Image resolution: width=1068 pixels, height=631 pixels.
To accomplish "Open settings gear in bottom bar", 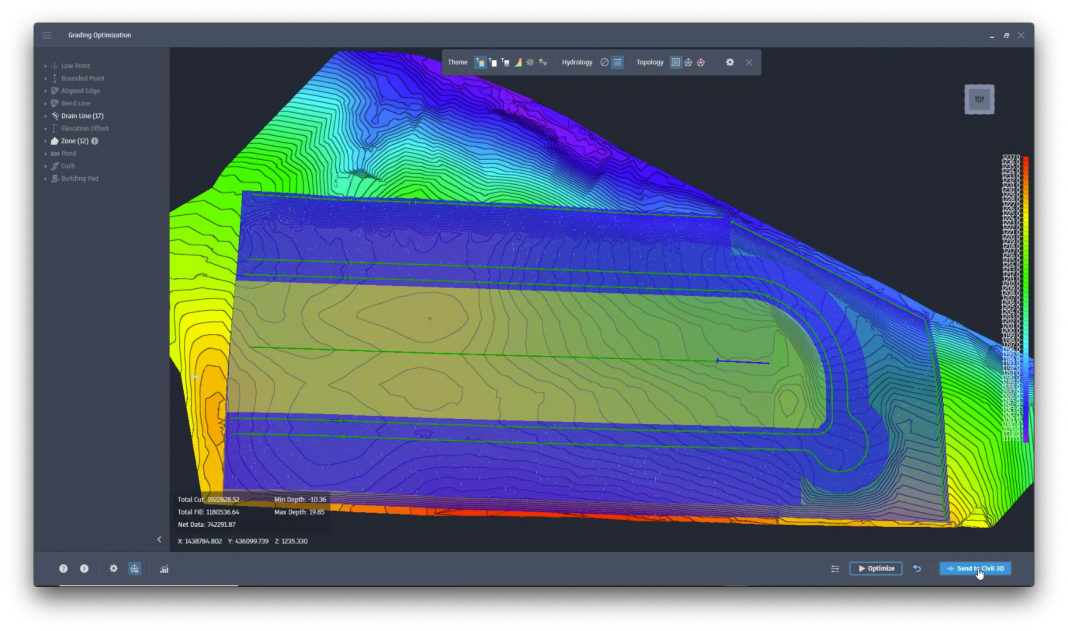I will [114, 568].
